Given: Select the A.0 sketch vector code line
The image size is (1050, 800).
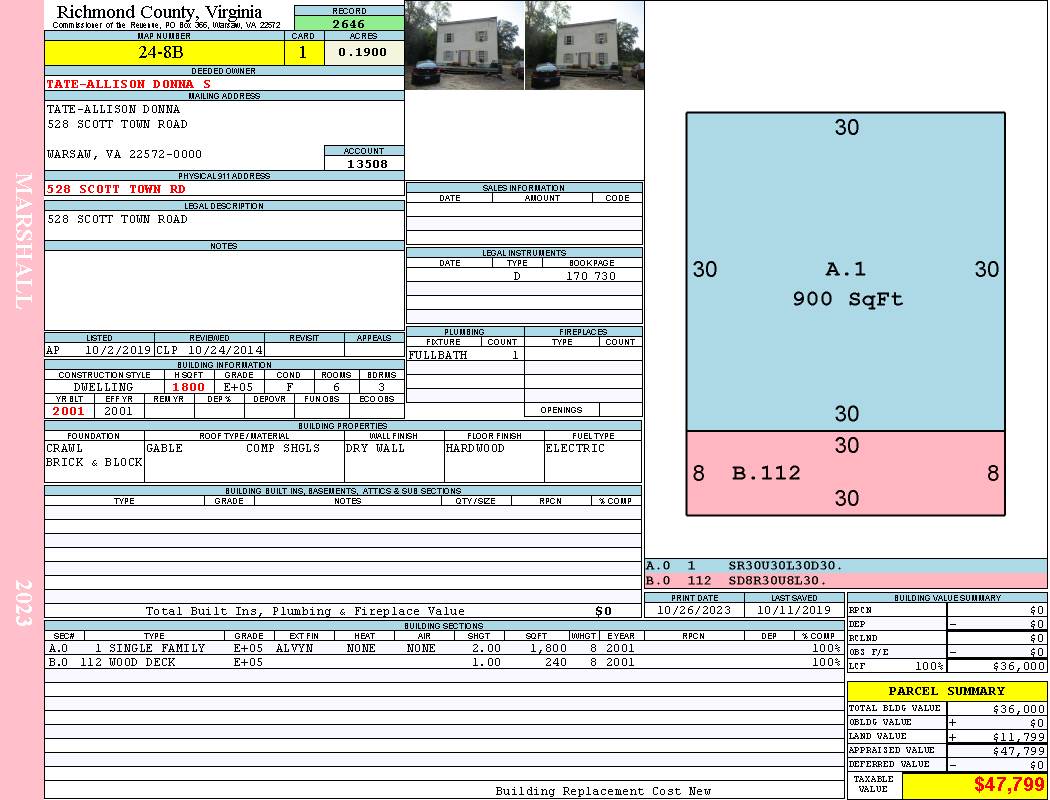Looking at the screenshot, I should click(x=846, y=566).
